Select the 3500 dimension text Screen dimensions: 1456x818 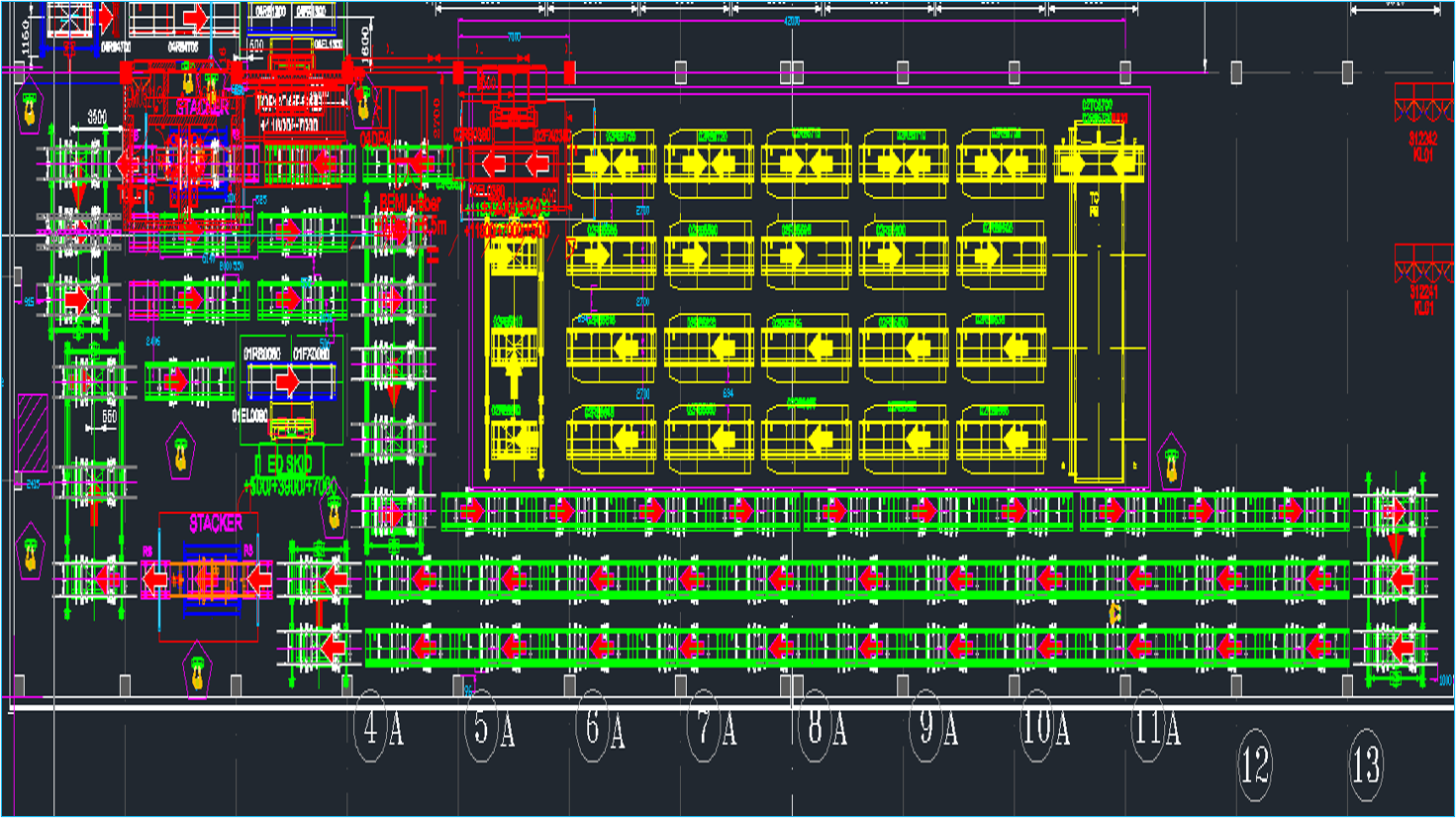97,117
